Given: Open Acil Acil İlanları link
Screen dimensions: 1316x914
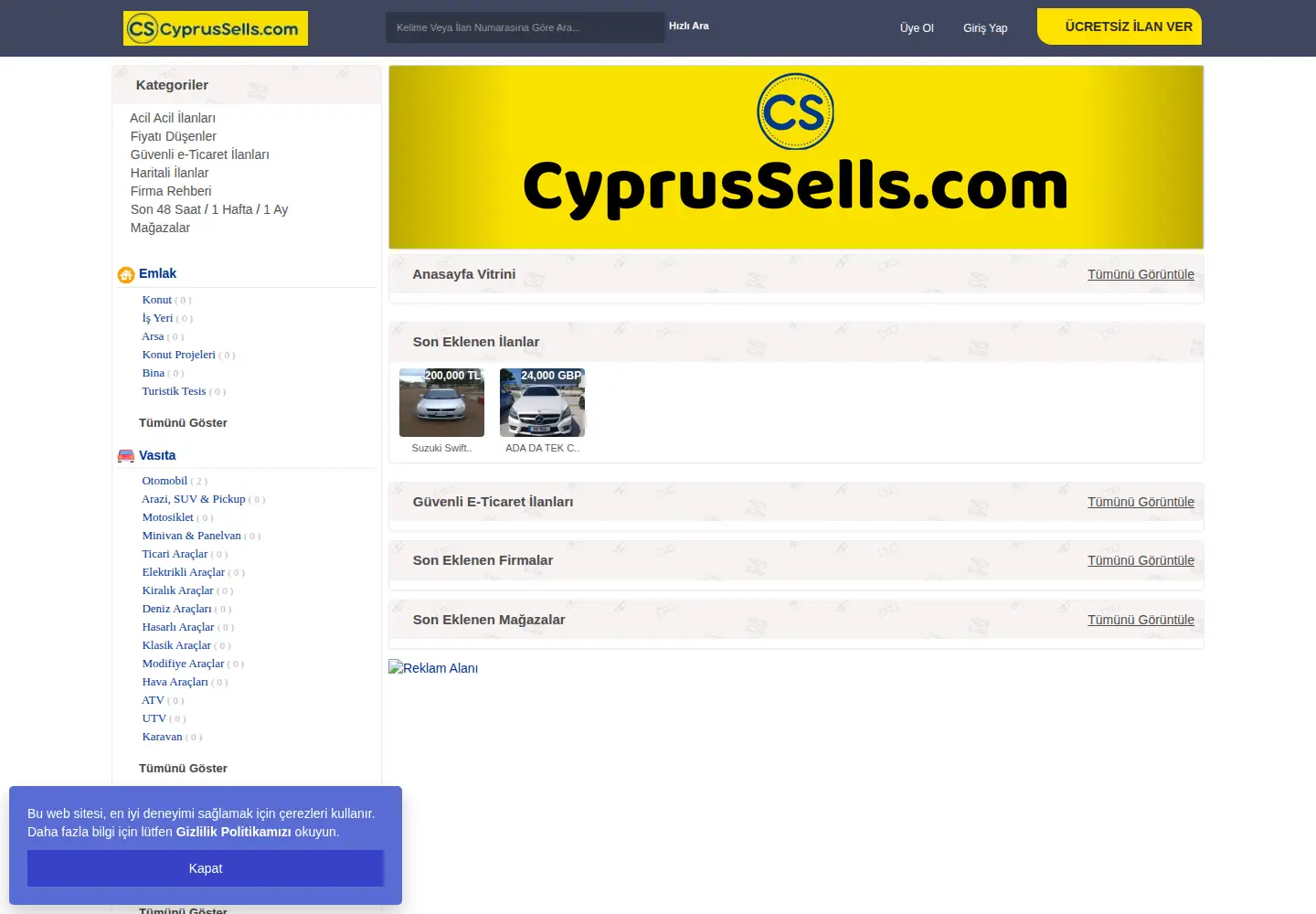Looking at the screenshot, I should point(173,118).
